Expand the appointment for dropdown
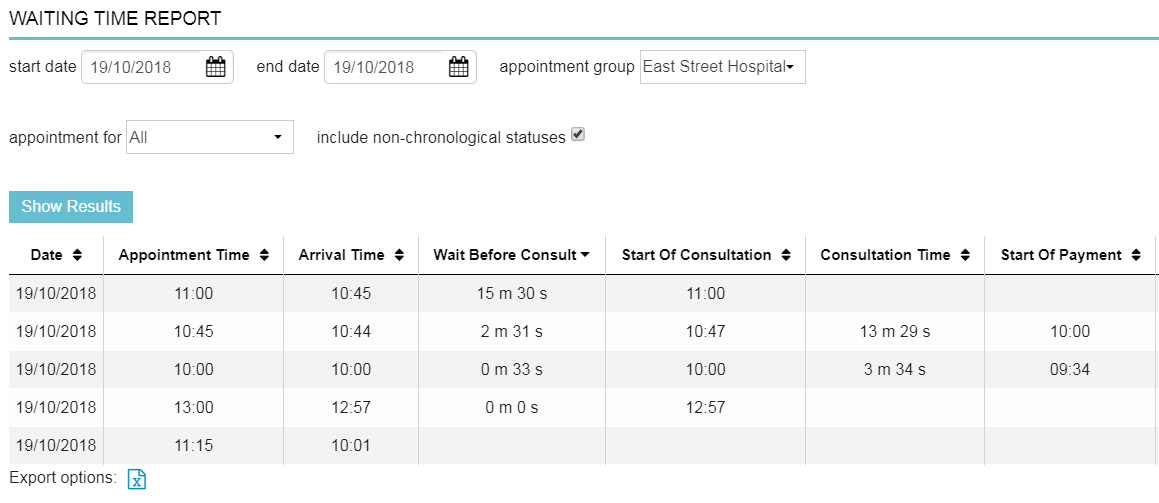Screen dimensions: 1159x503 [x=210, y=137]
